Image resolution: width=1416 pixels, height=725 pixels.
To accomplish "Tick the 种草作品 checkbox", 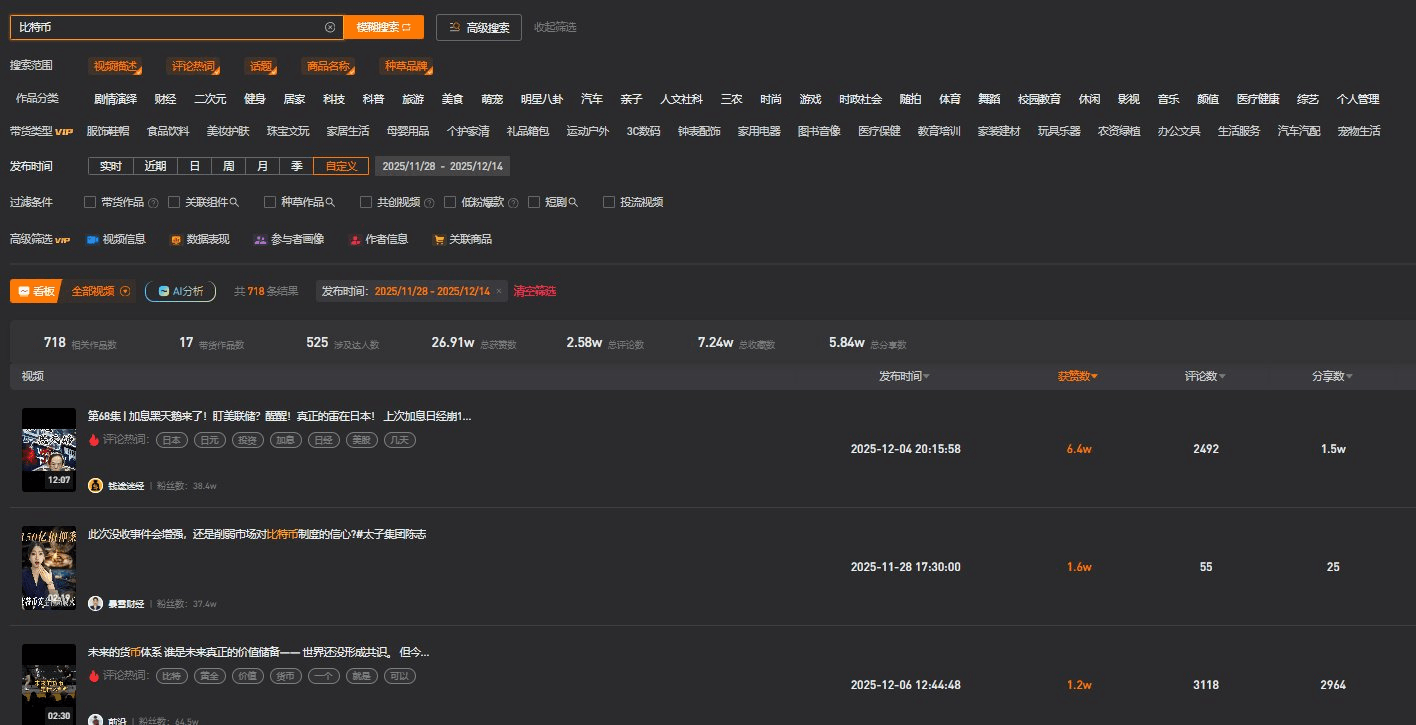I will [270, 202].
